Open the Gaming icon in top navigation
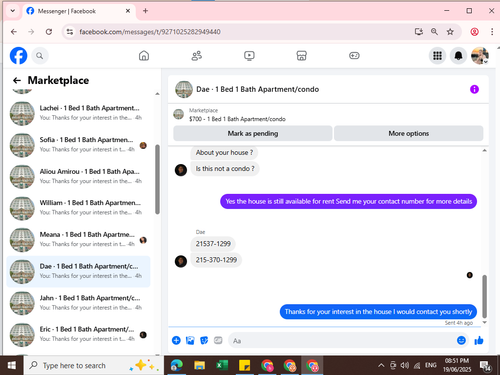The image size is (500, 375). [x=354, y=55]
